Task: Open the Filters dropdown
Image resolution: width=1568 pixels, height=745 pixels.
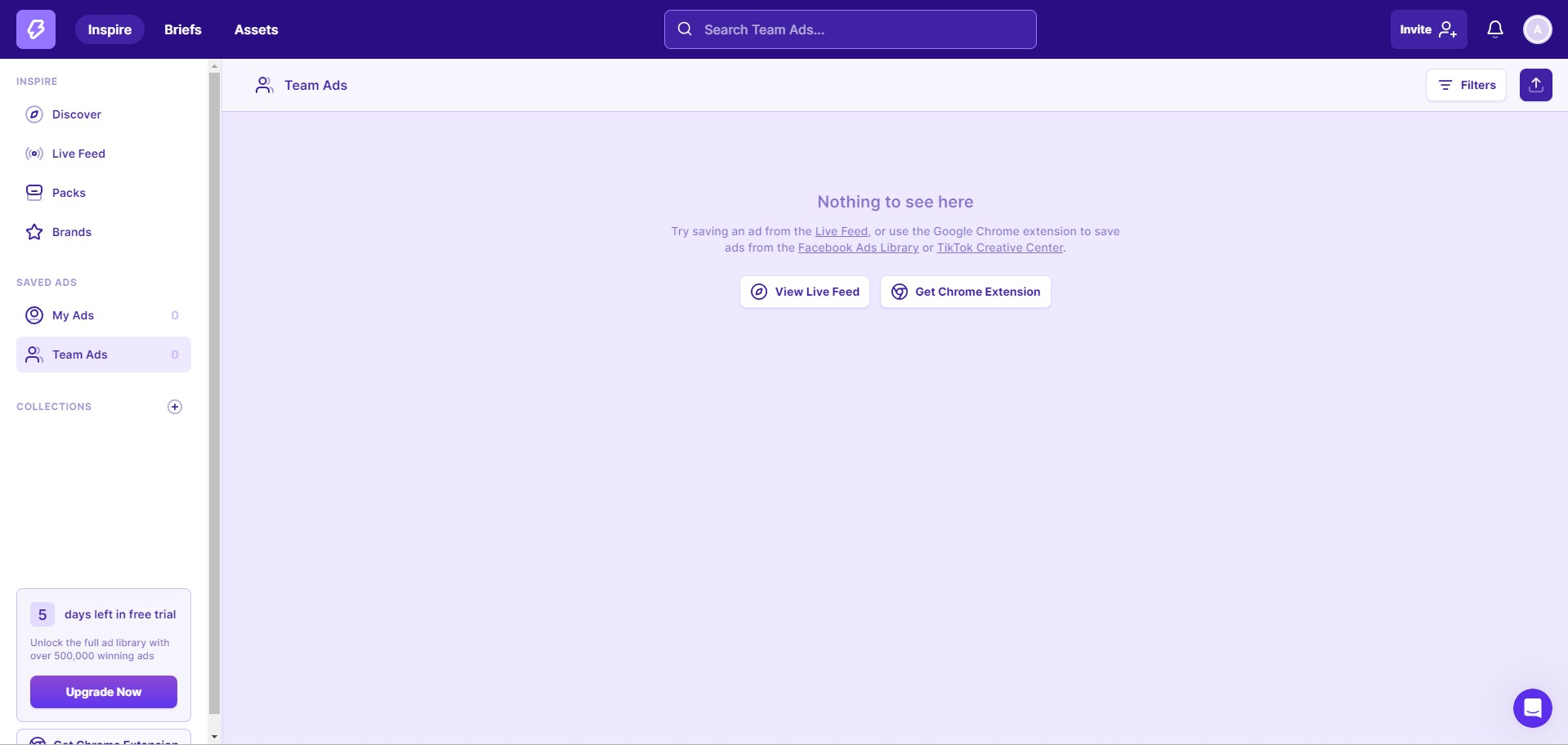Action: click(1466, 85)
